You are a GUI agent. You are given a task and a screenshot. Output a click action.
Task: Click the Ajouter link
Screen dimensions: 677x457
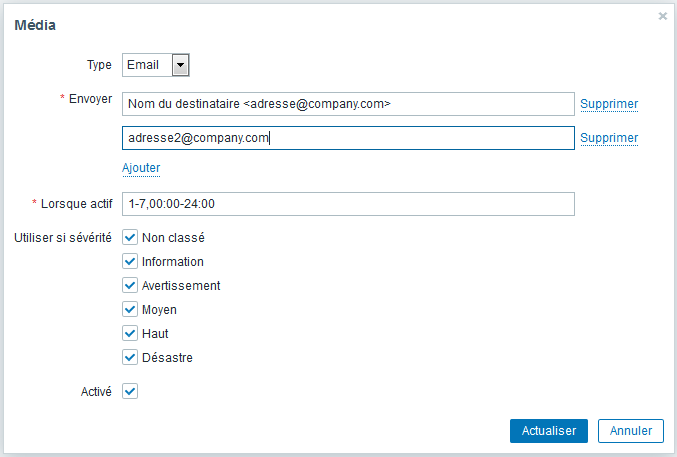141,168
